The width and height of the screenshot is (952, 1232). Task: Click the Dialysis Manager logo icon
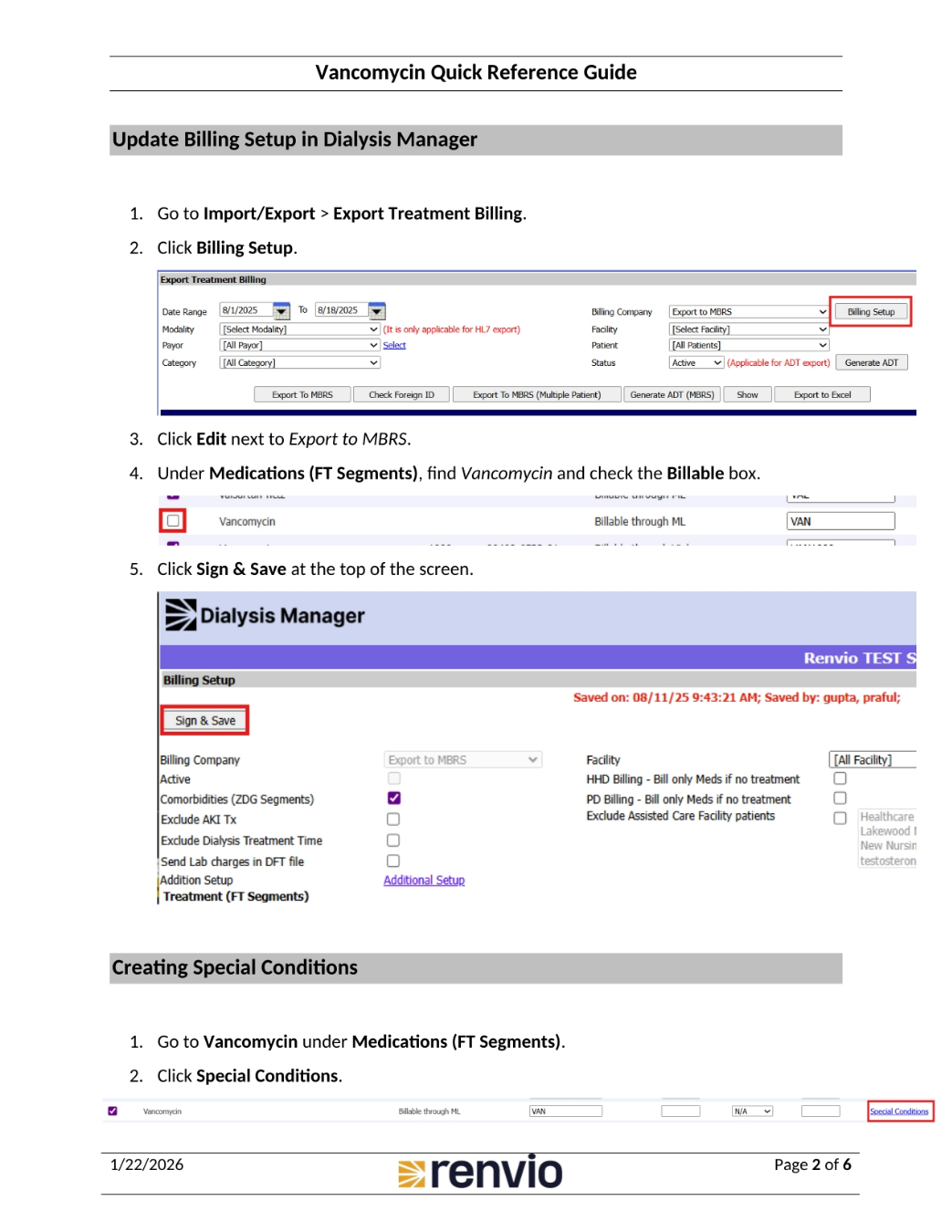pos(181,615)
